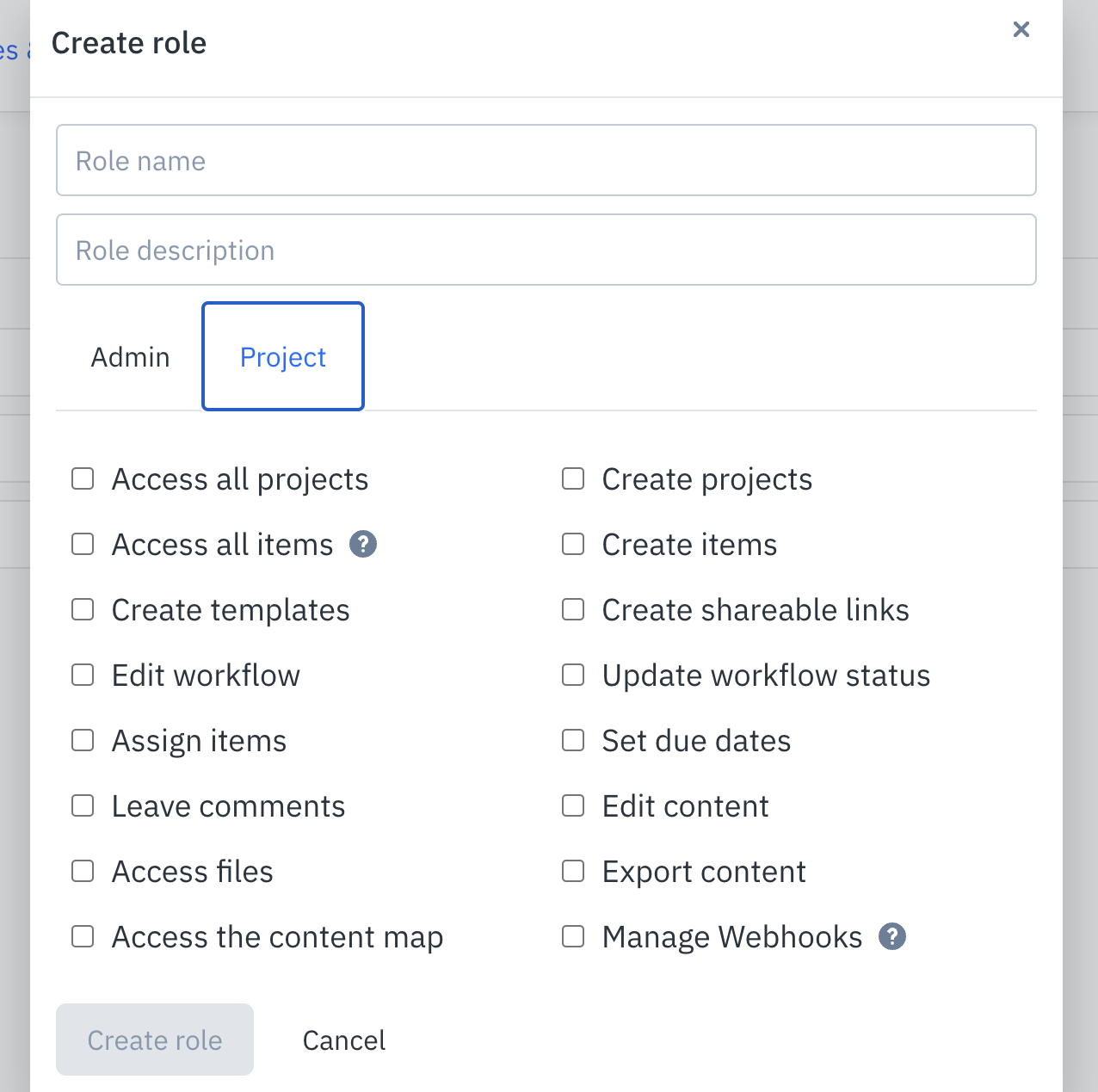Close the Create role dialog
The width and height of the screenshot is (1098, 1092).
tap(1021, 29)
